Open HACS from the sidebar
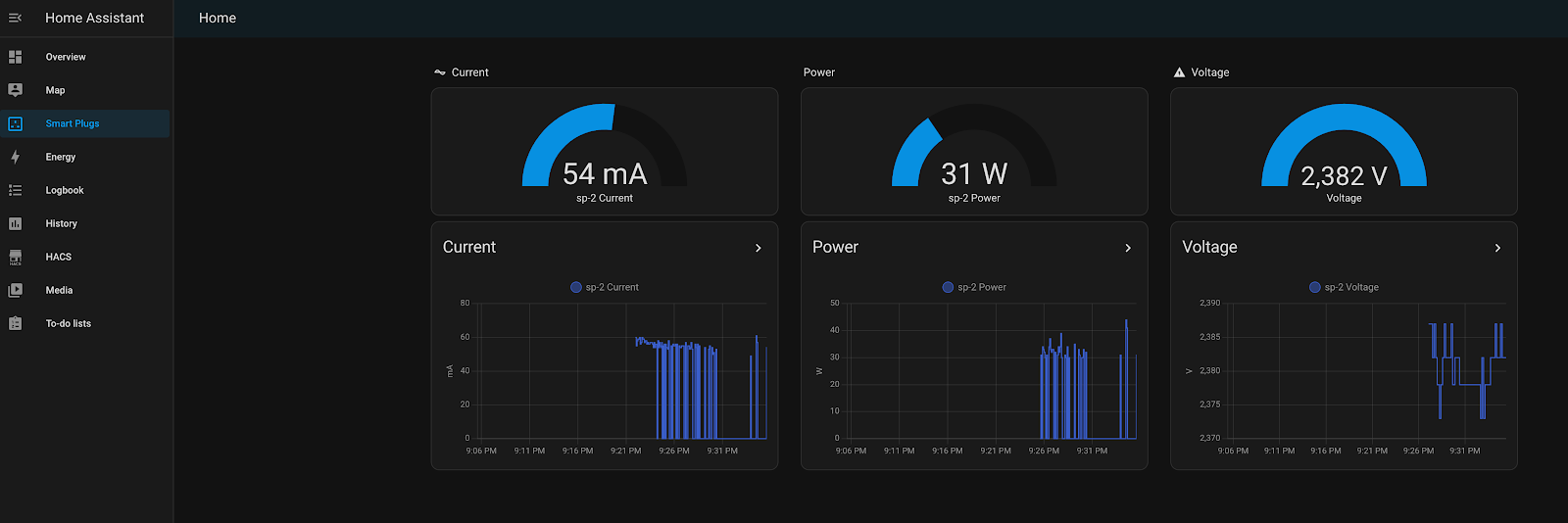The width and height of the screenshot is (1568, 523). pos(85,257)
